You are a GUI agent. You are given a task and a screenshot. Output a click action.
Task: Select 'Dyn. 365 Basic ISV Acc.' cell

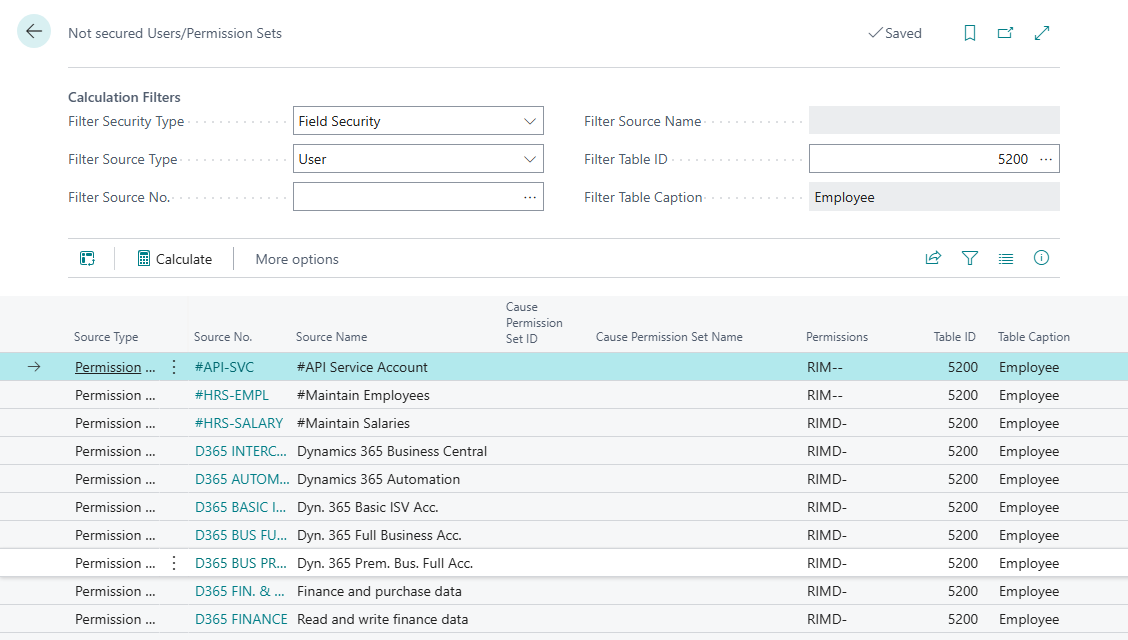click(368, 507)
